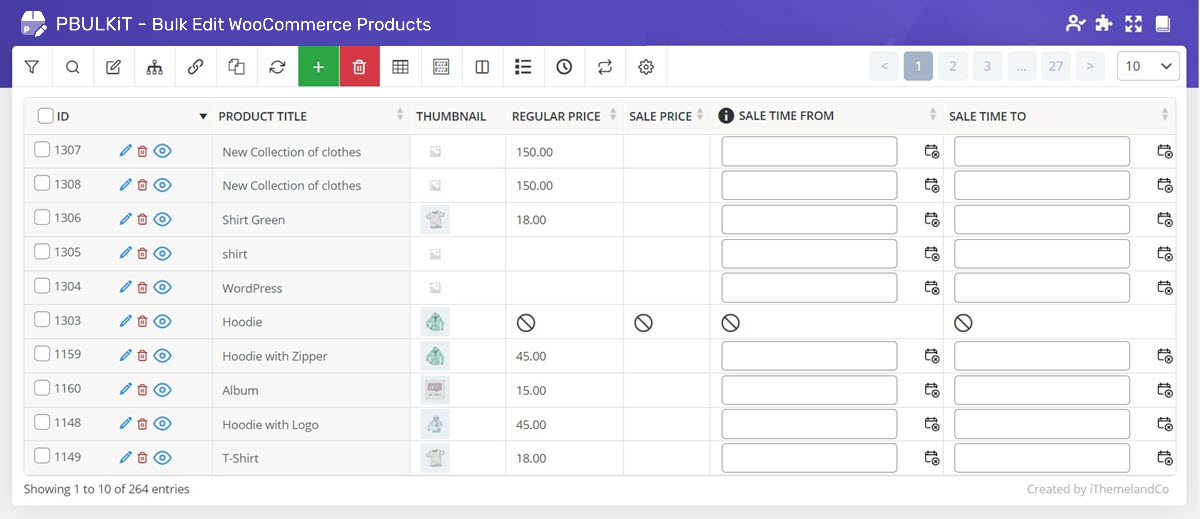Click the red delete products toolbar button
This screenshot has width=1200, height=519.
pyautogui.click(x=359, y=67)
